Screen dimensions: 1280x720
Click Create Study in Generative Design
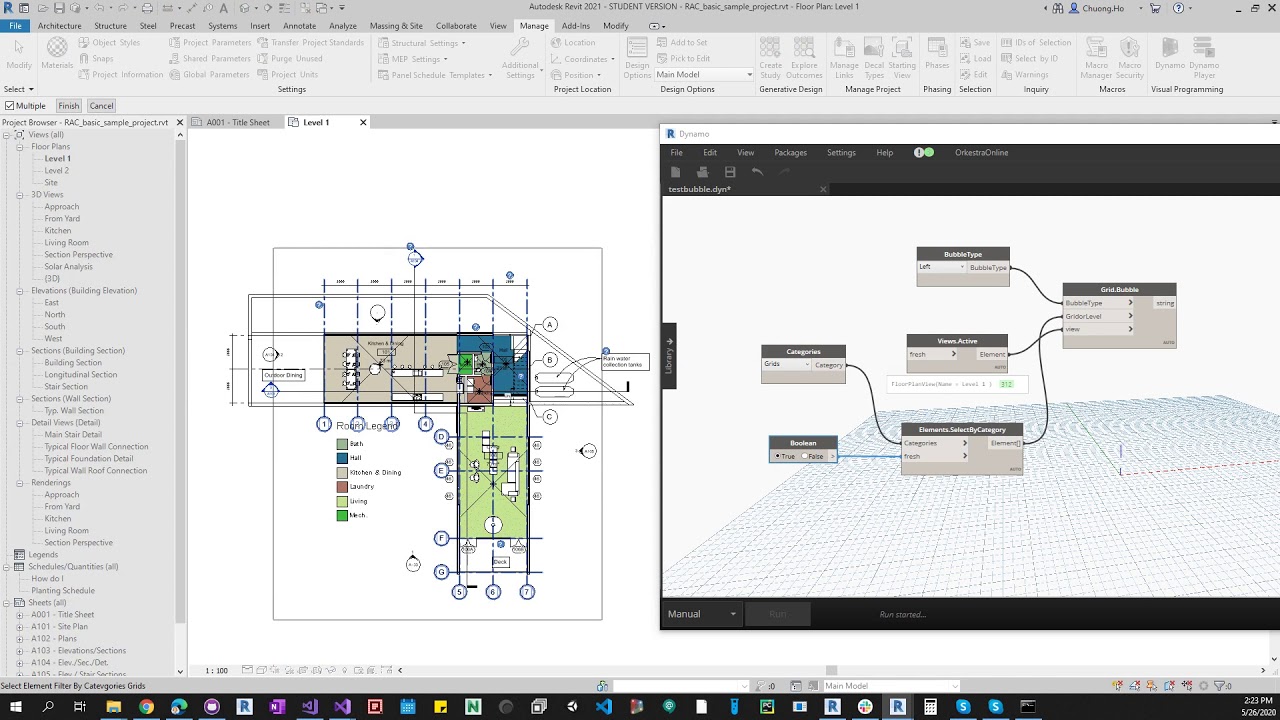770,58
